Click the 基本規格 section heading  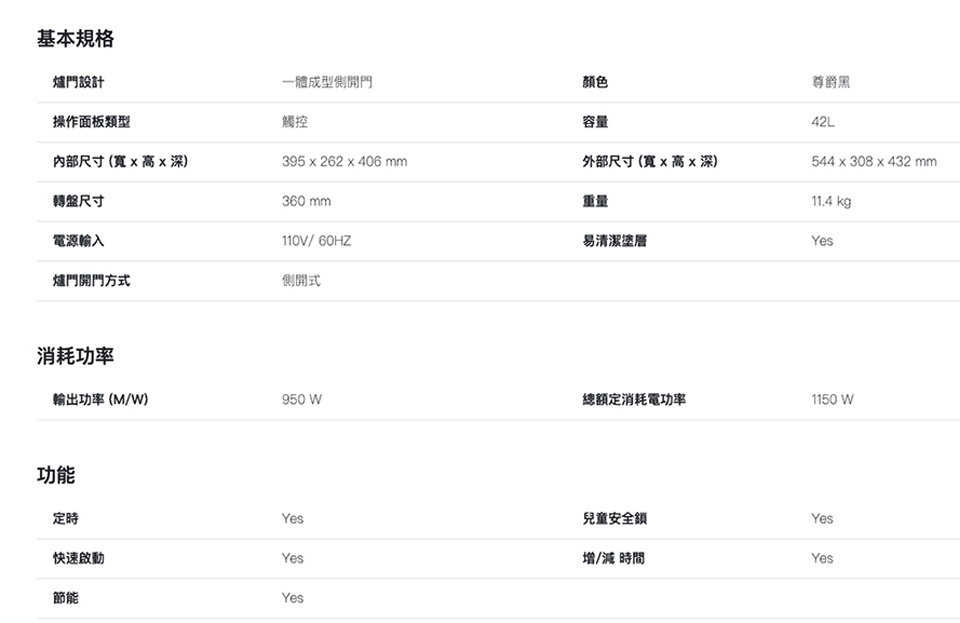(75, 39)
